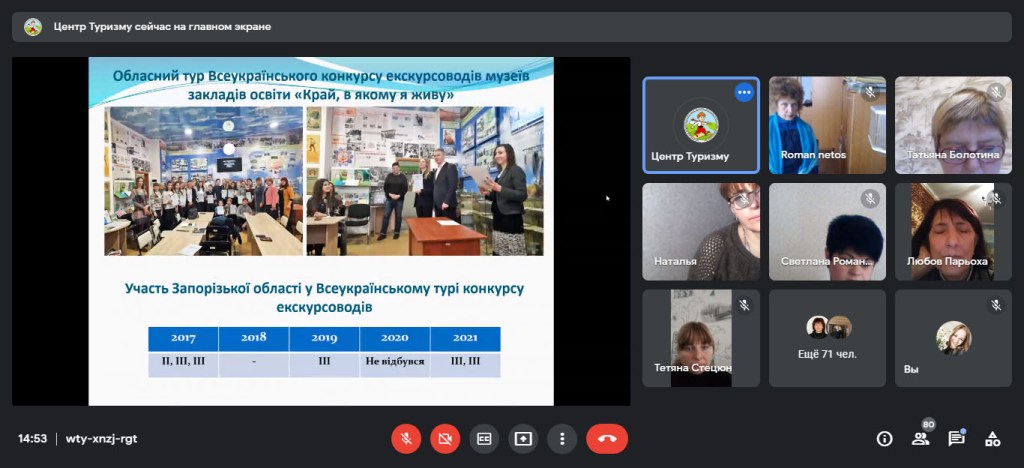Viewport: 1024px width, 468px height.
Task: Click the main-screen notification banner at top
Action: [511, 27]
